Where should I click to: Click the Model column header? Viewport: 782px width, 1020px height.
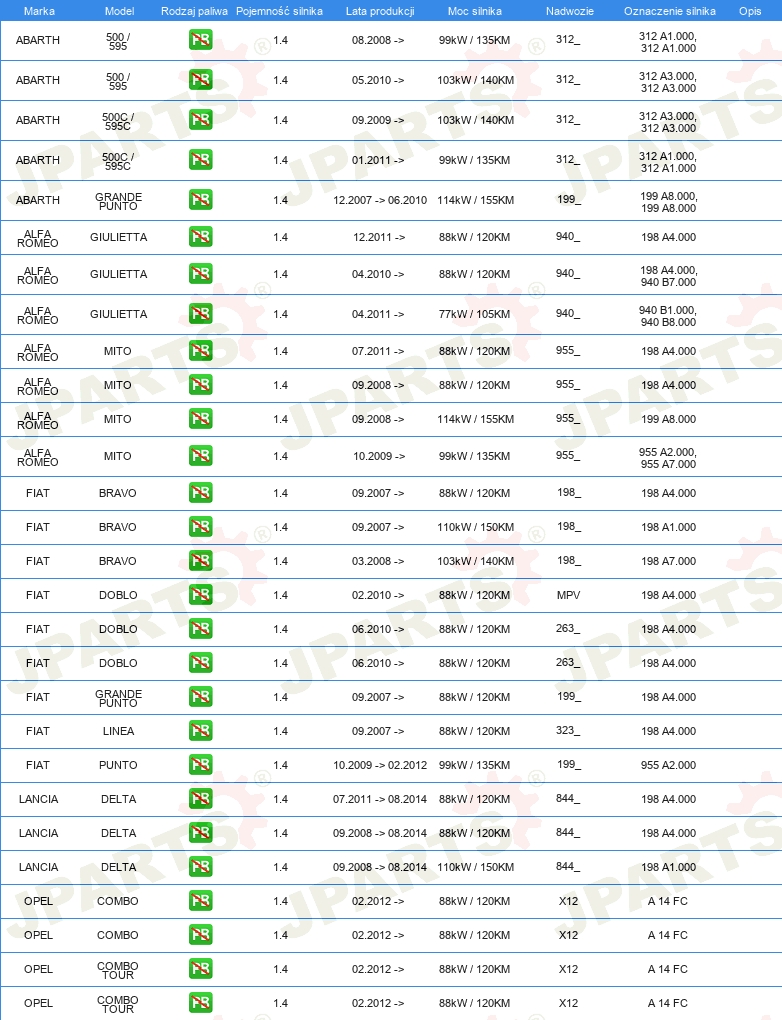(120, 11)
